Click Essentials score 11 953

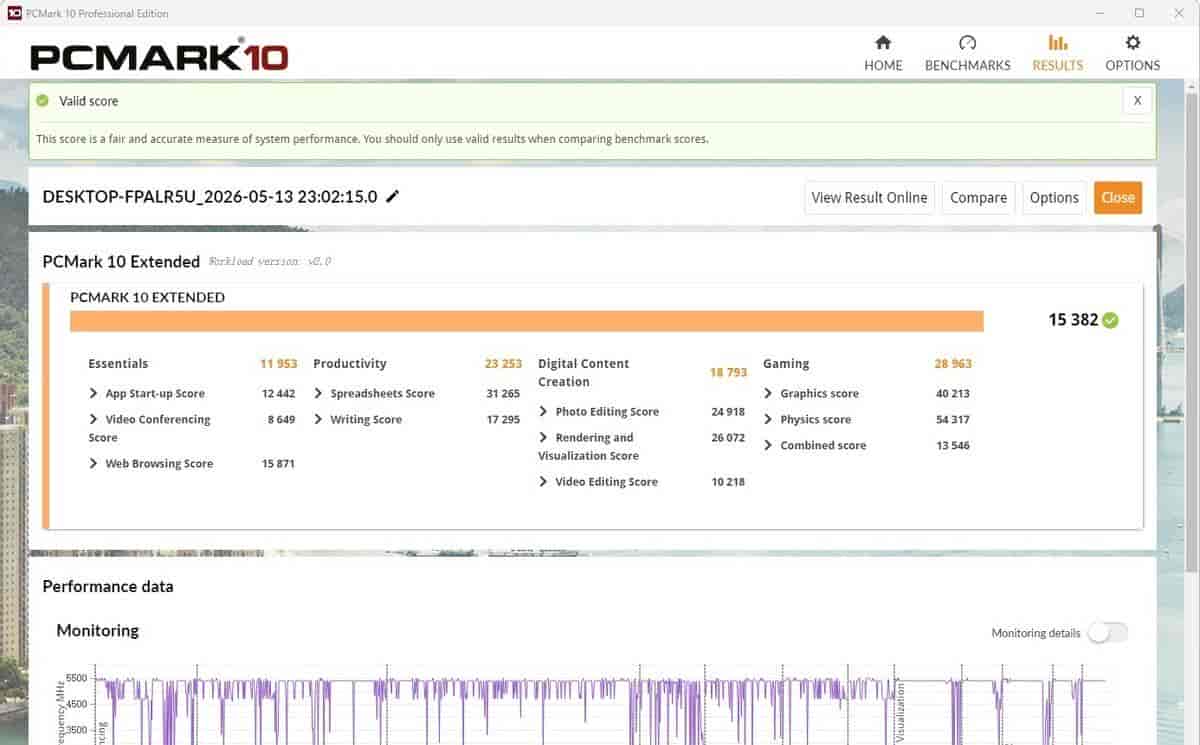pos(279,364)
